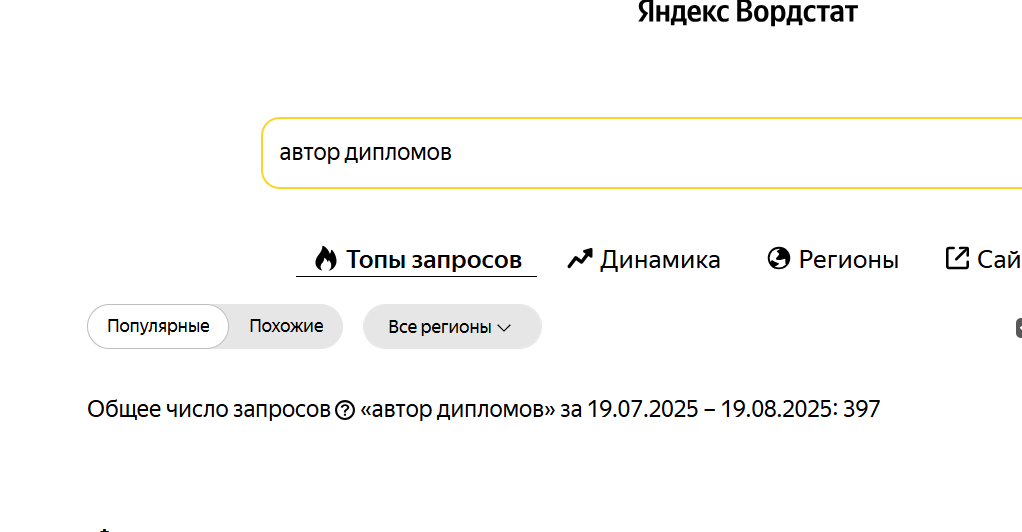Switch to the Похожие toggle option
The image size is (1022, 532).
coord(286,326)
